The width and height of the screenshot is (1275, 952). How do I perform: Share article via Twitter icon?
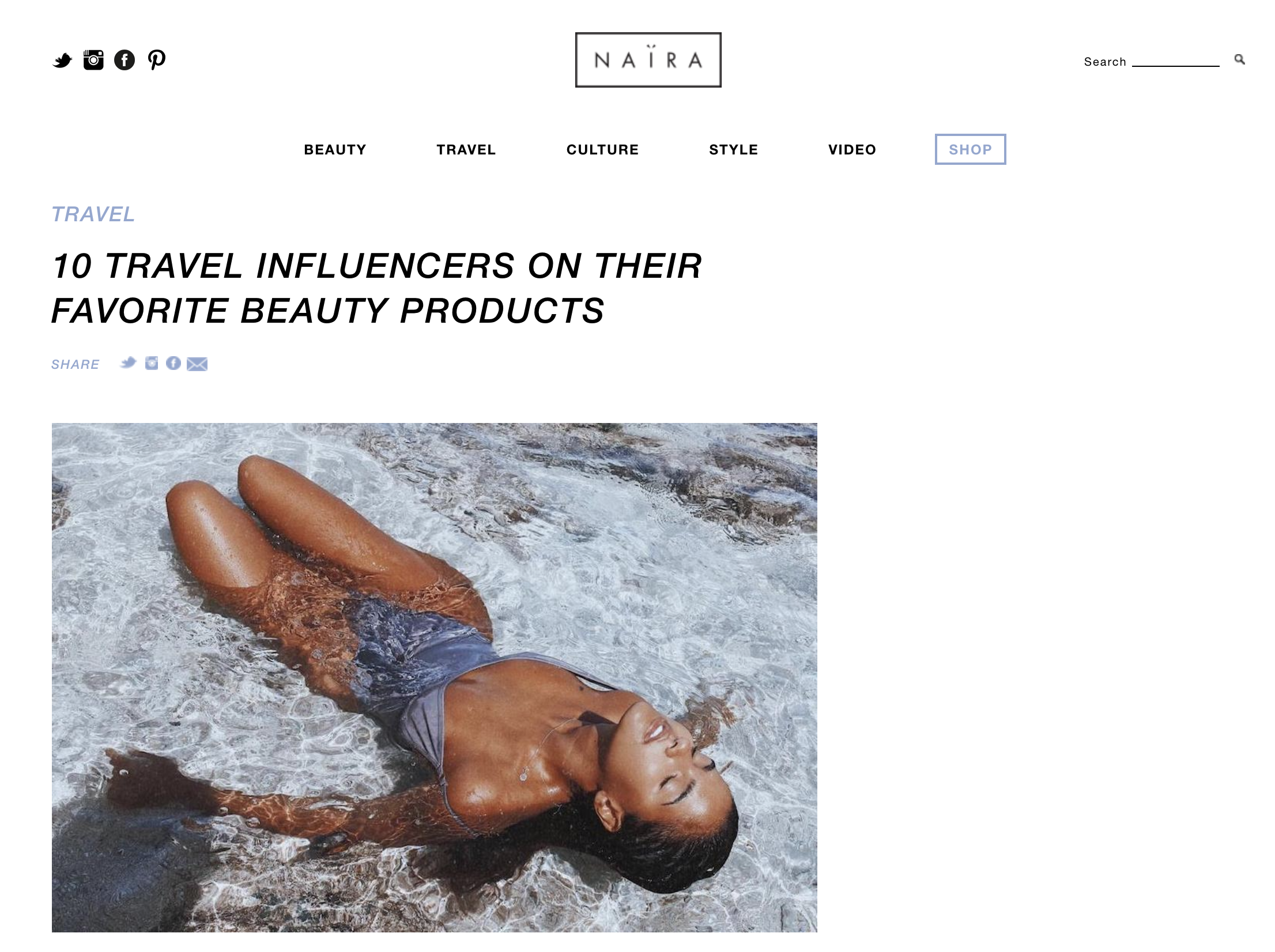click(128, 363)
